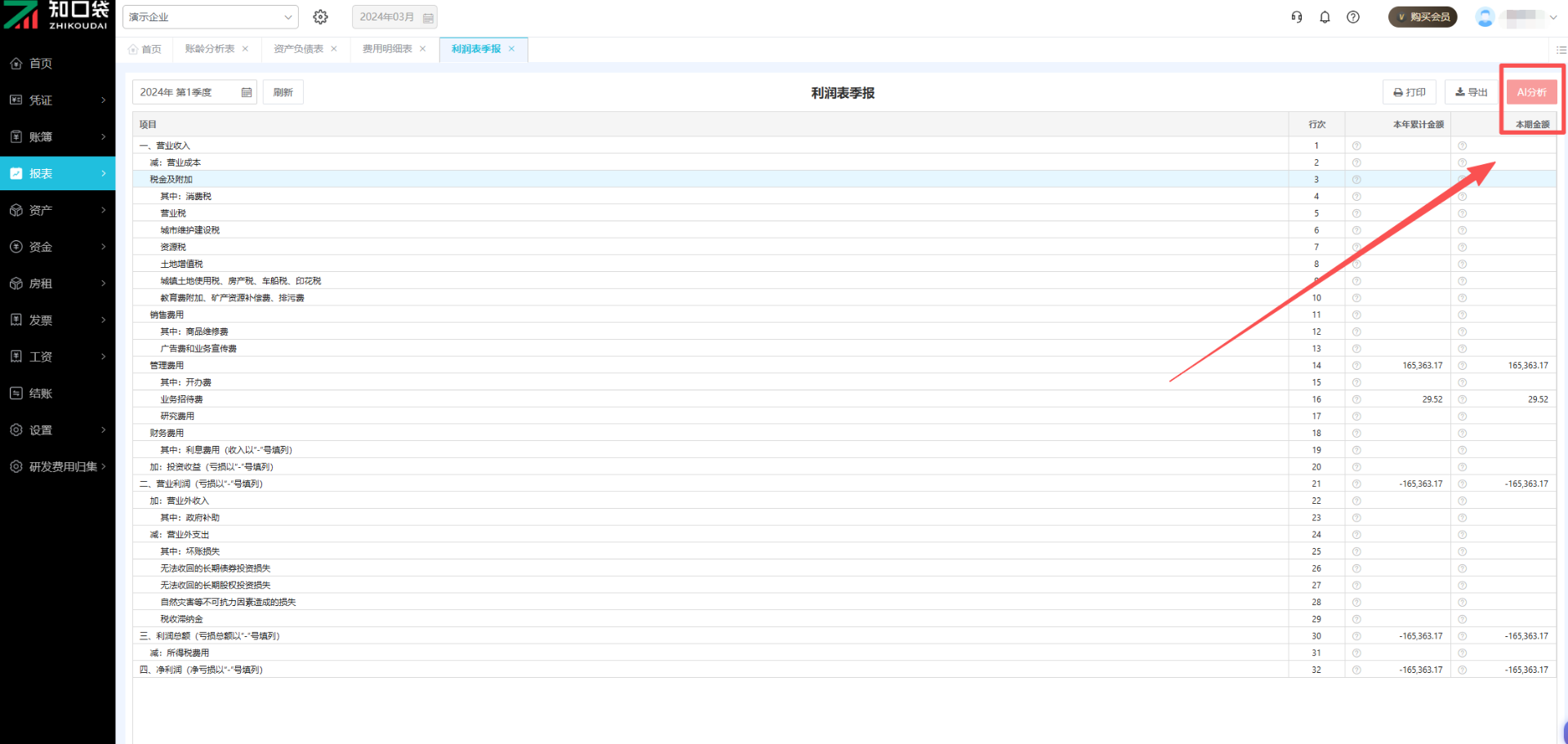Open notifications bell icon
1568x744 pixels.
1325,17
